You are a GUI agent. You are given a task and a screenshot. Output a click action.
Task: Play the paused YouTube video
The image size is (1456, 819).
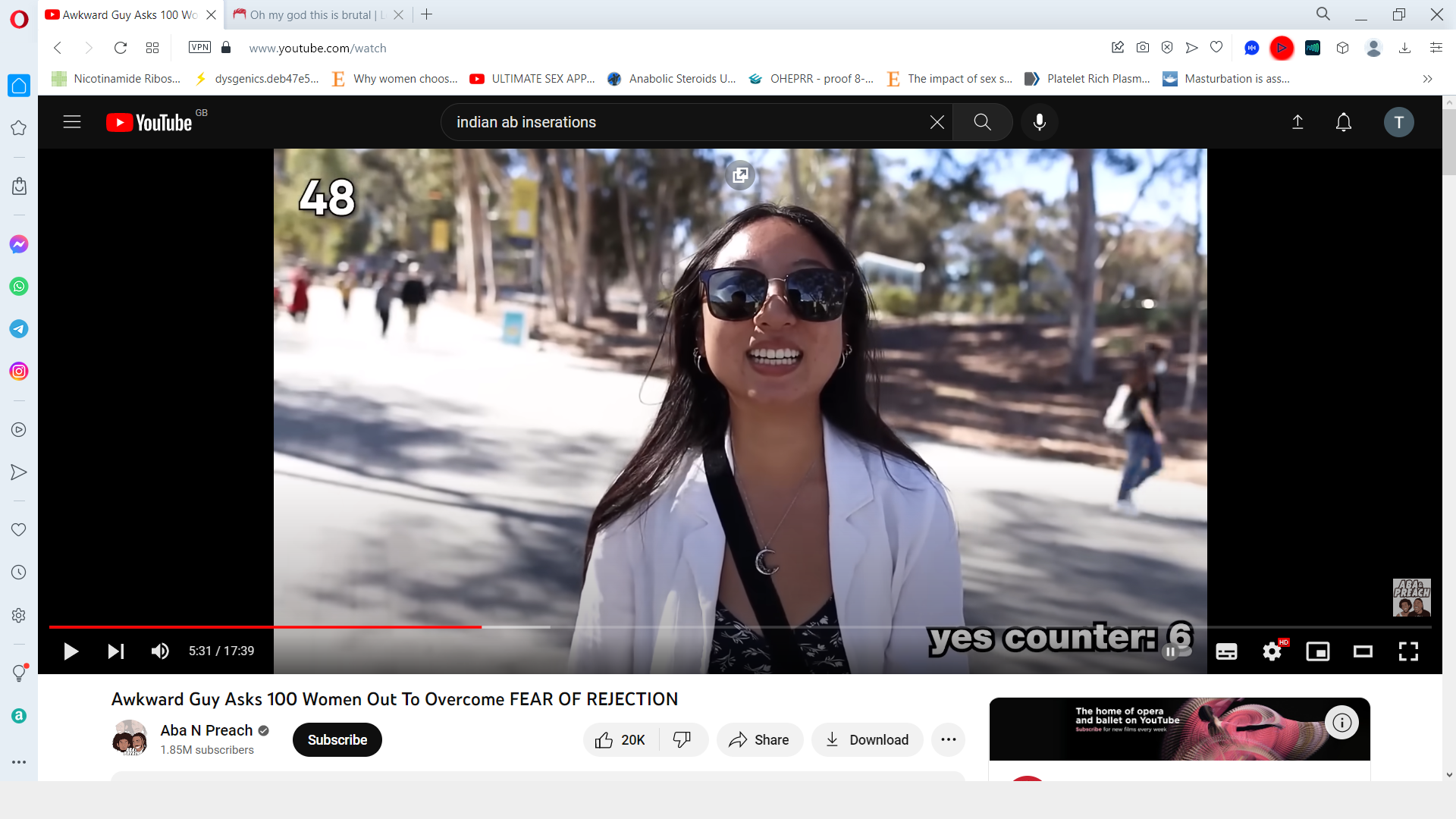[x=71, y=651]
